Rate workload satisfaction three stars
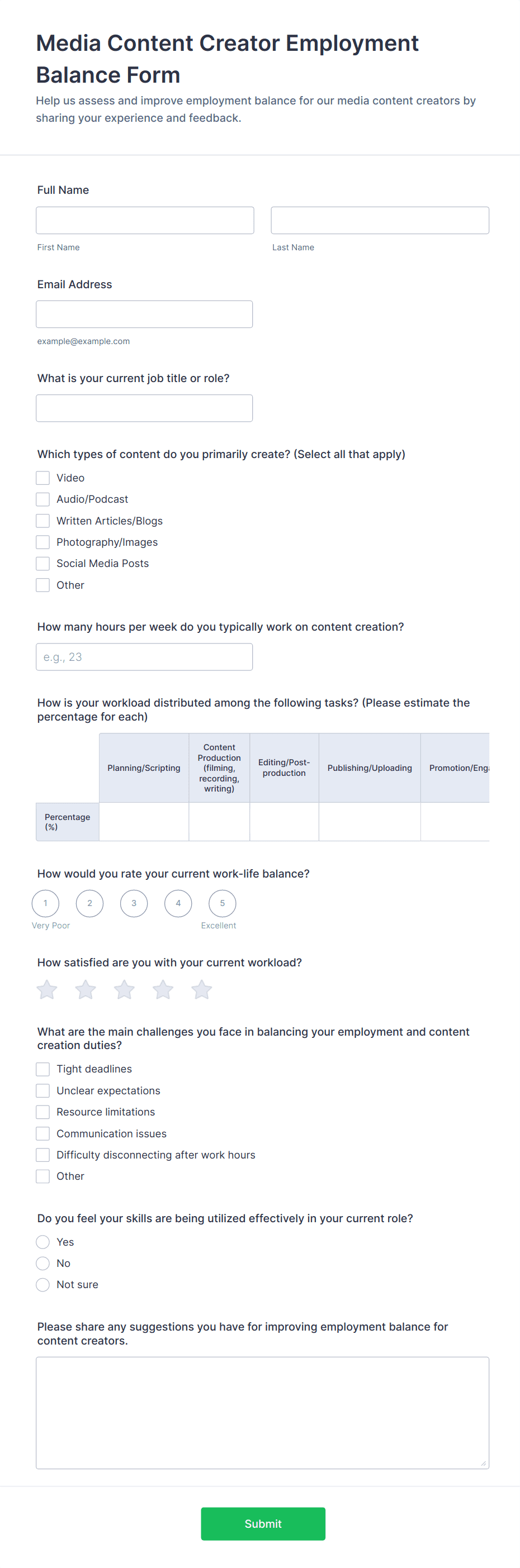520x1568 pixels. tap(124, 990)
